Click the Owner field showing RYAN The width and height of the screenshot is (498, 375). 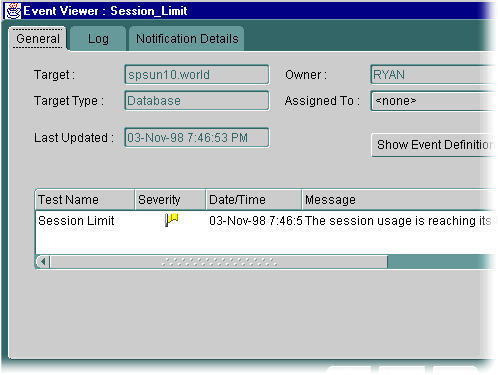pyautogui.click(x=433, y=74)
